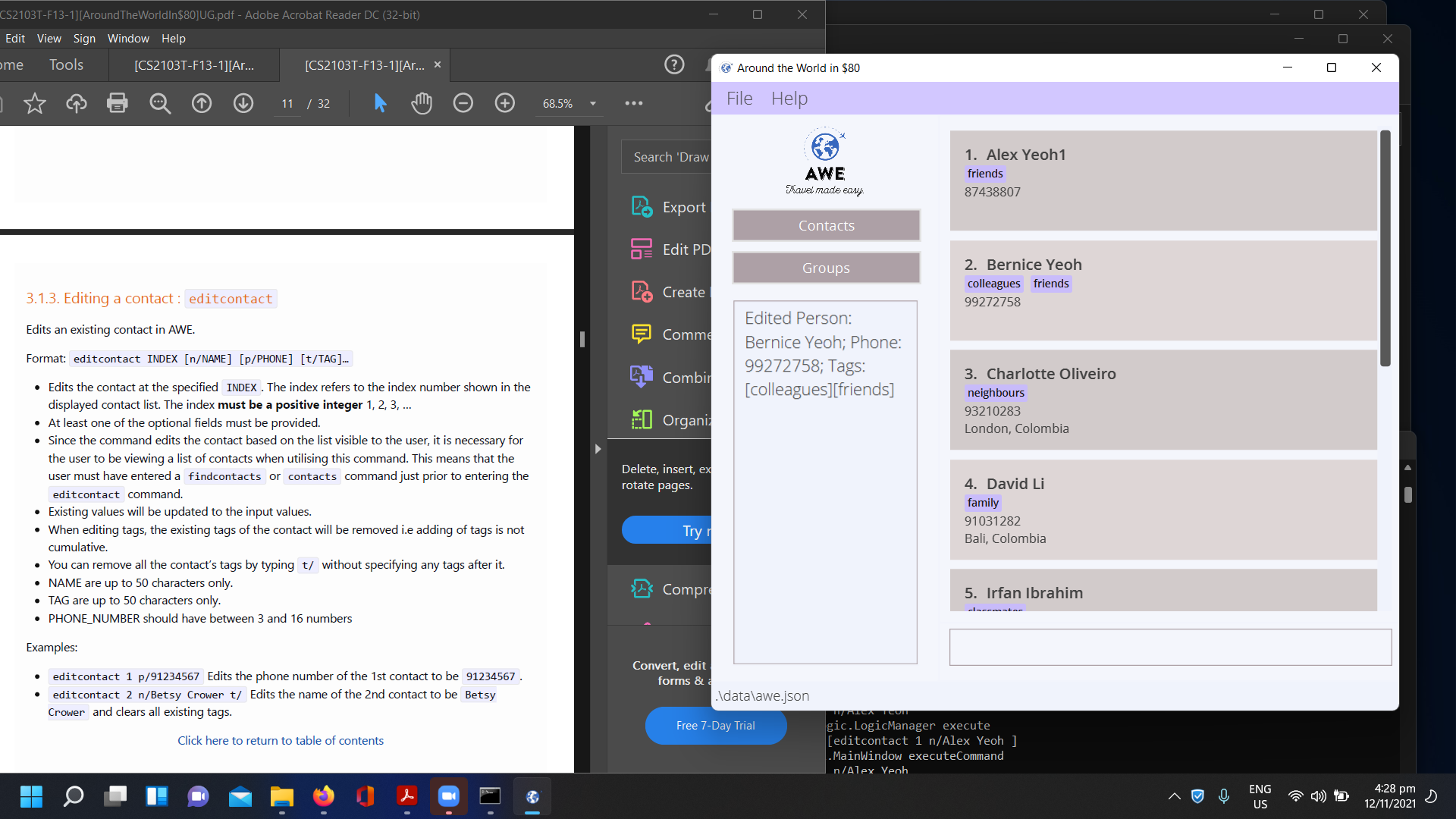Click the zoom out minus icon

coord(463,103)
